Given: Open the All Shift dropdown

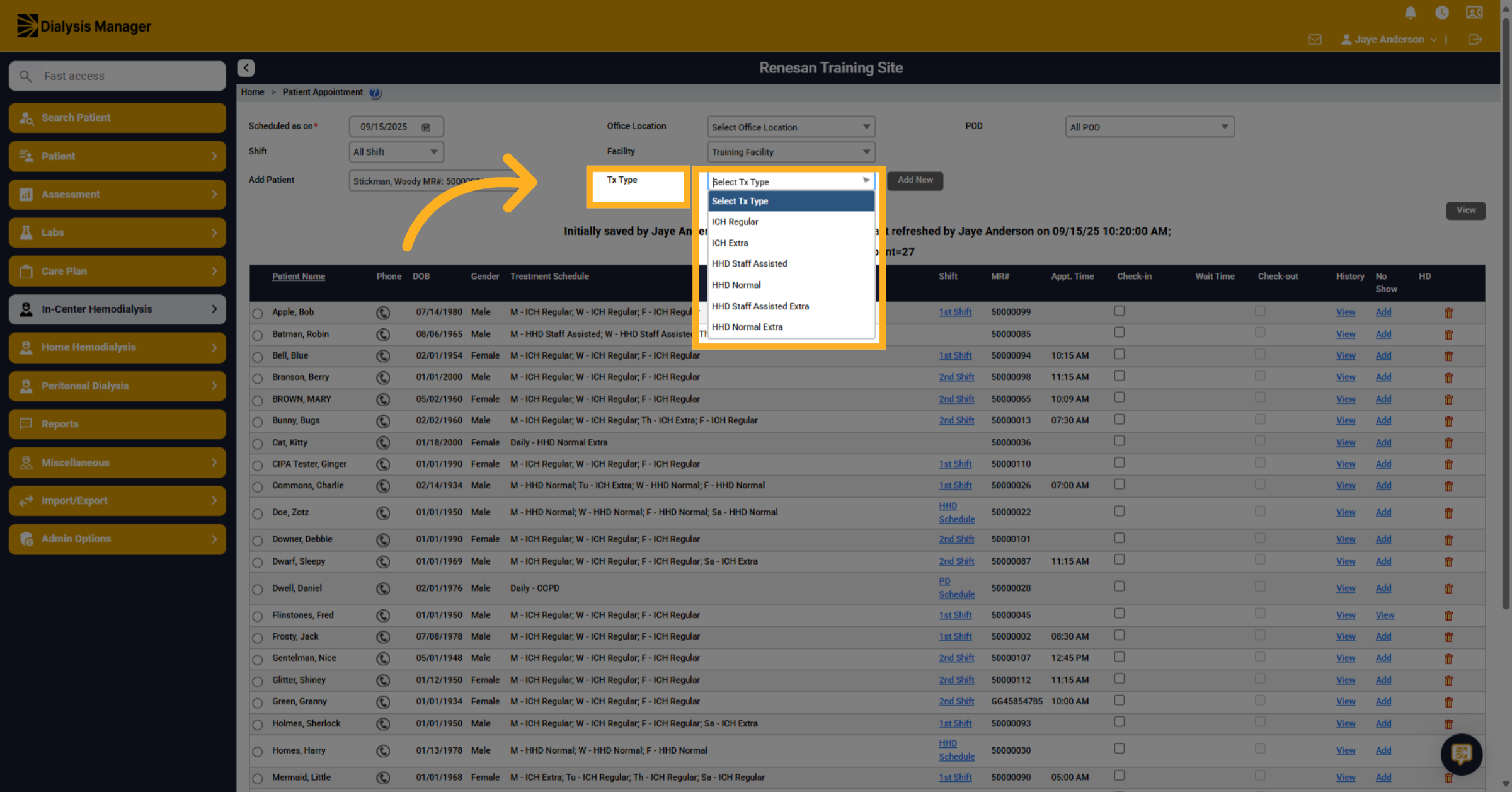Looking at the screenshot, I should click(396, 152).
